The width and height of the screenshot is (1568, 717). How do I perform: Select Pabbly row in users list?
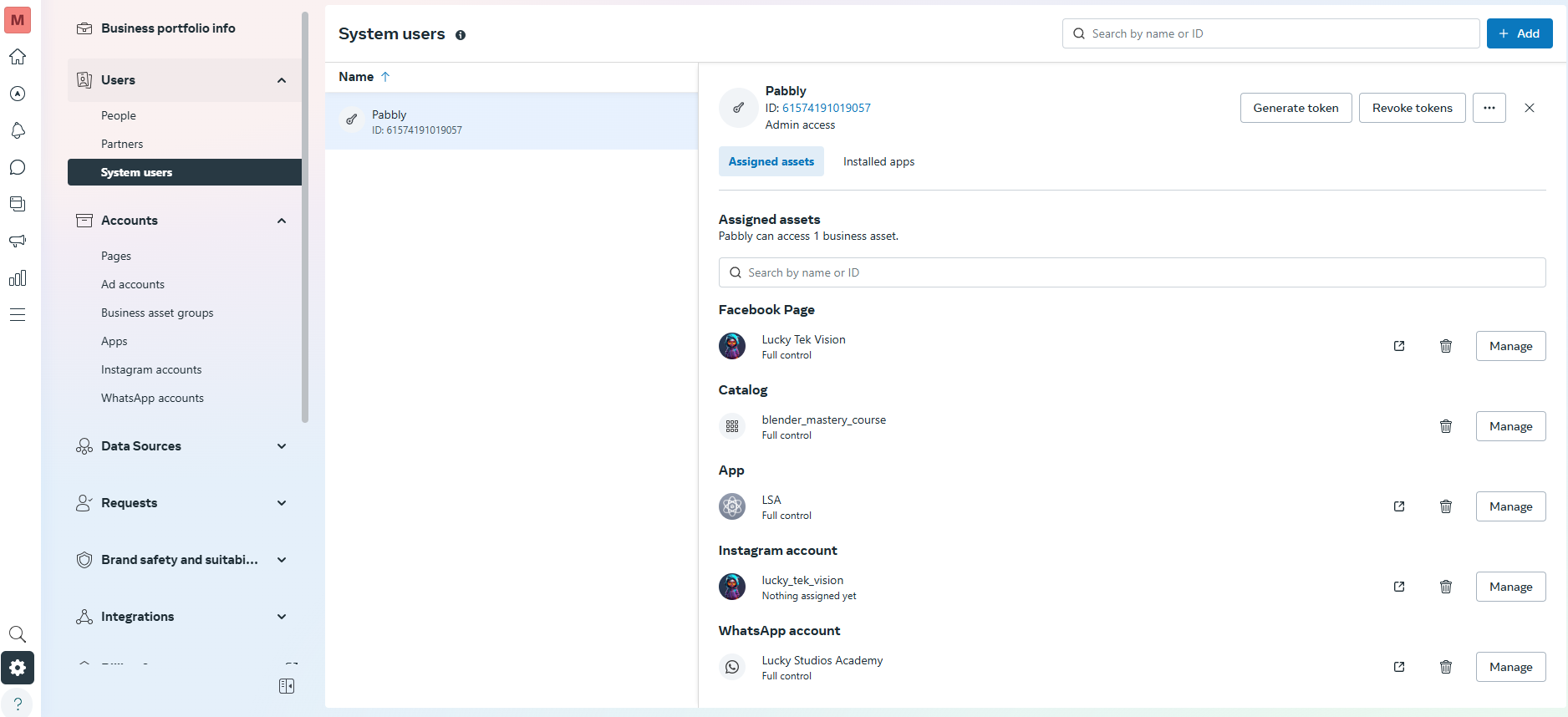tap(512, 121)
